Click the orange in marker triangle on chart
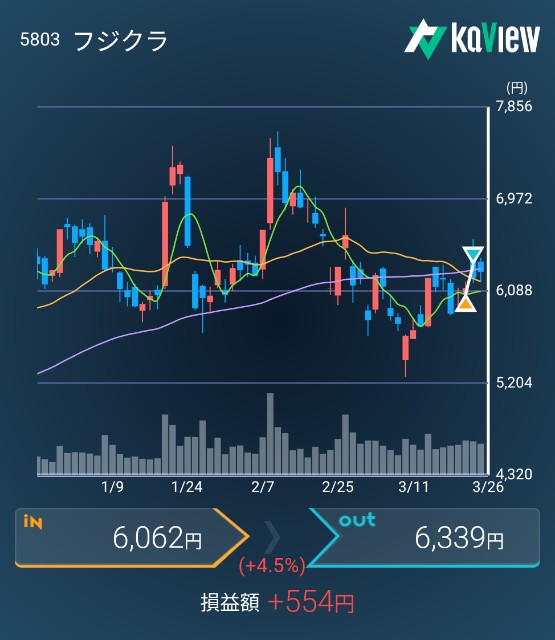Viewport: 555px width, 640px height. (465, 303)
